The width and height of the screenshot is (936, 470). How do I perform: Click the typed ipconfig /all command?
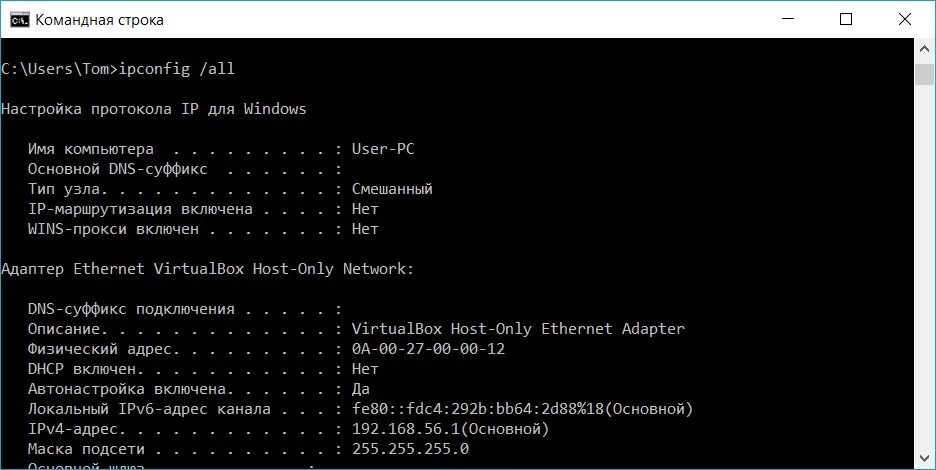click(177, 69)
